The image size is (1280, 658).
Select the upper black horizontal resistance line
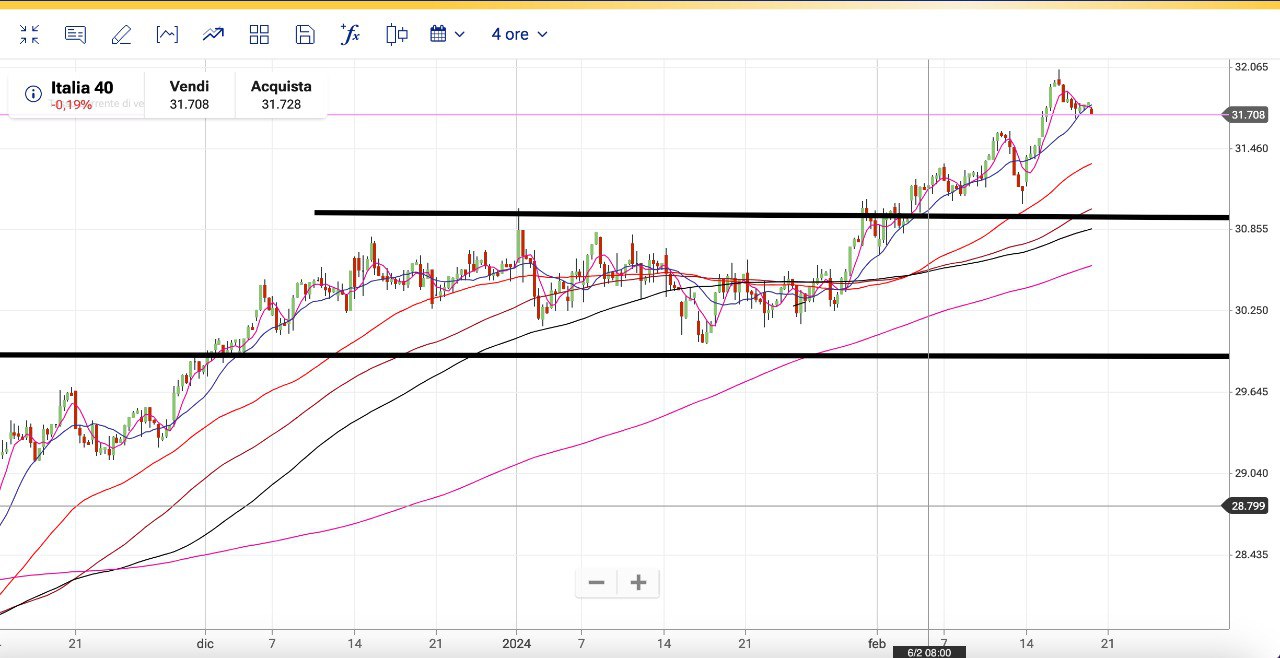point(700,214)
